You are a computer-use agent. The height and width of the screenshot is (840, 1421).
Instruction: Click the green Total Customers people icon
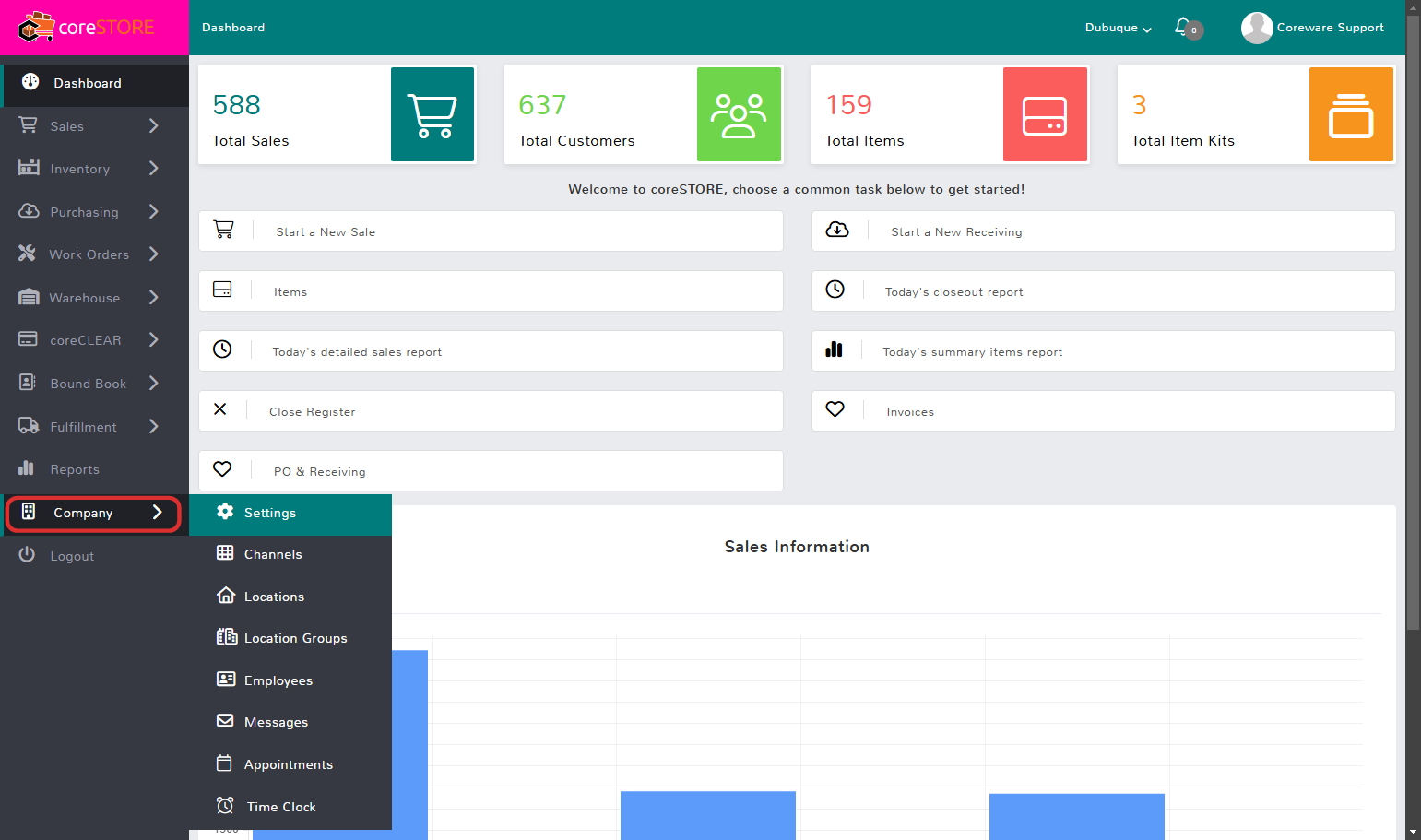tap(739, 114)
